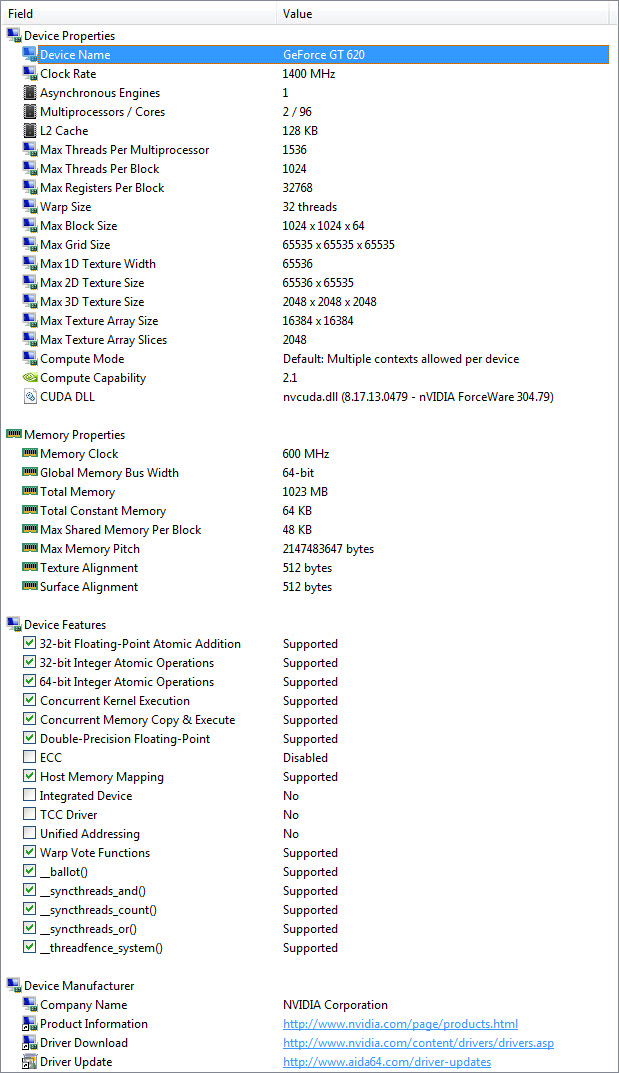Screen dimensions: 619x1073
Task: Toggle TCC Driver checkbox
Action: coord(29,814)
